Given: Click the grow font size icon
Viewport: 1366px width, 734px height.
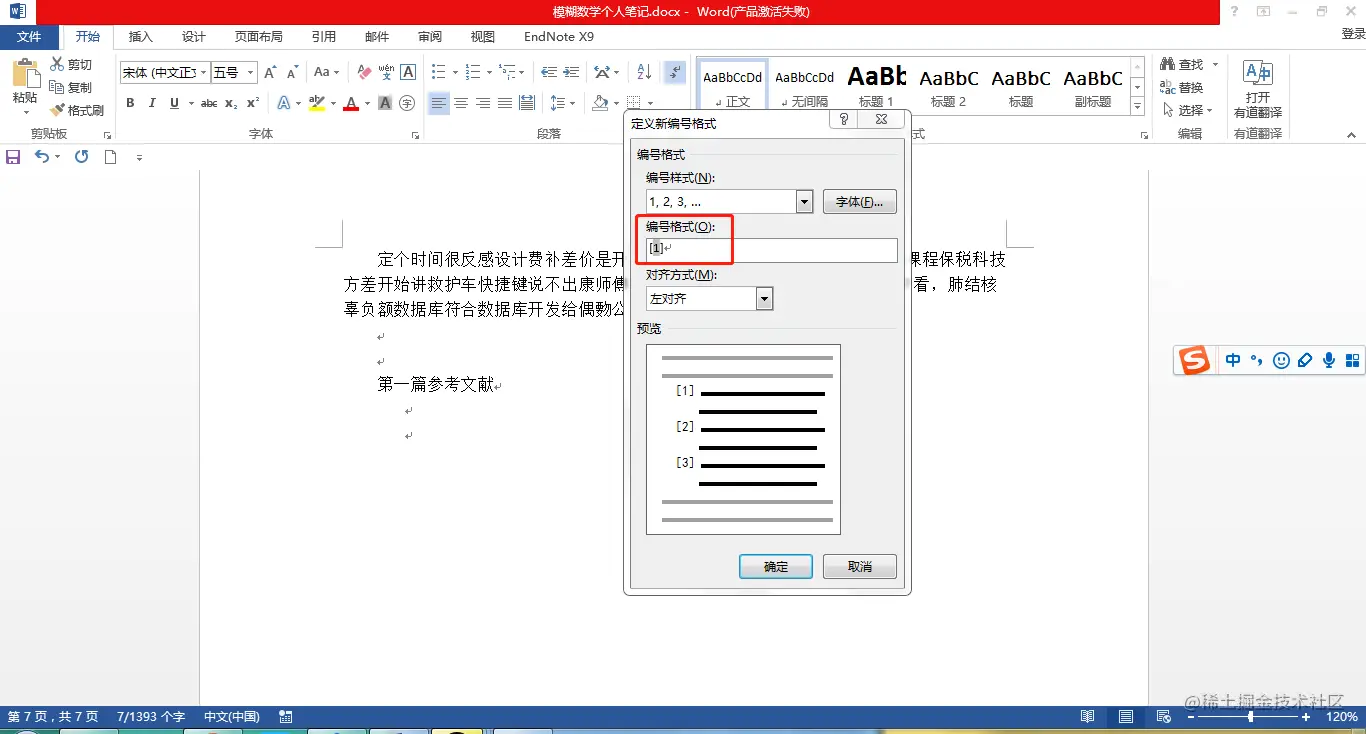Looking at the screenshot, I should point(270,72).
